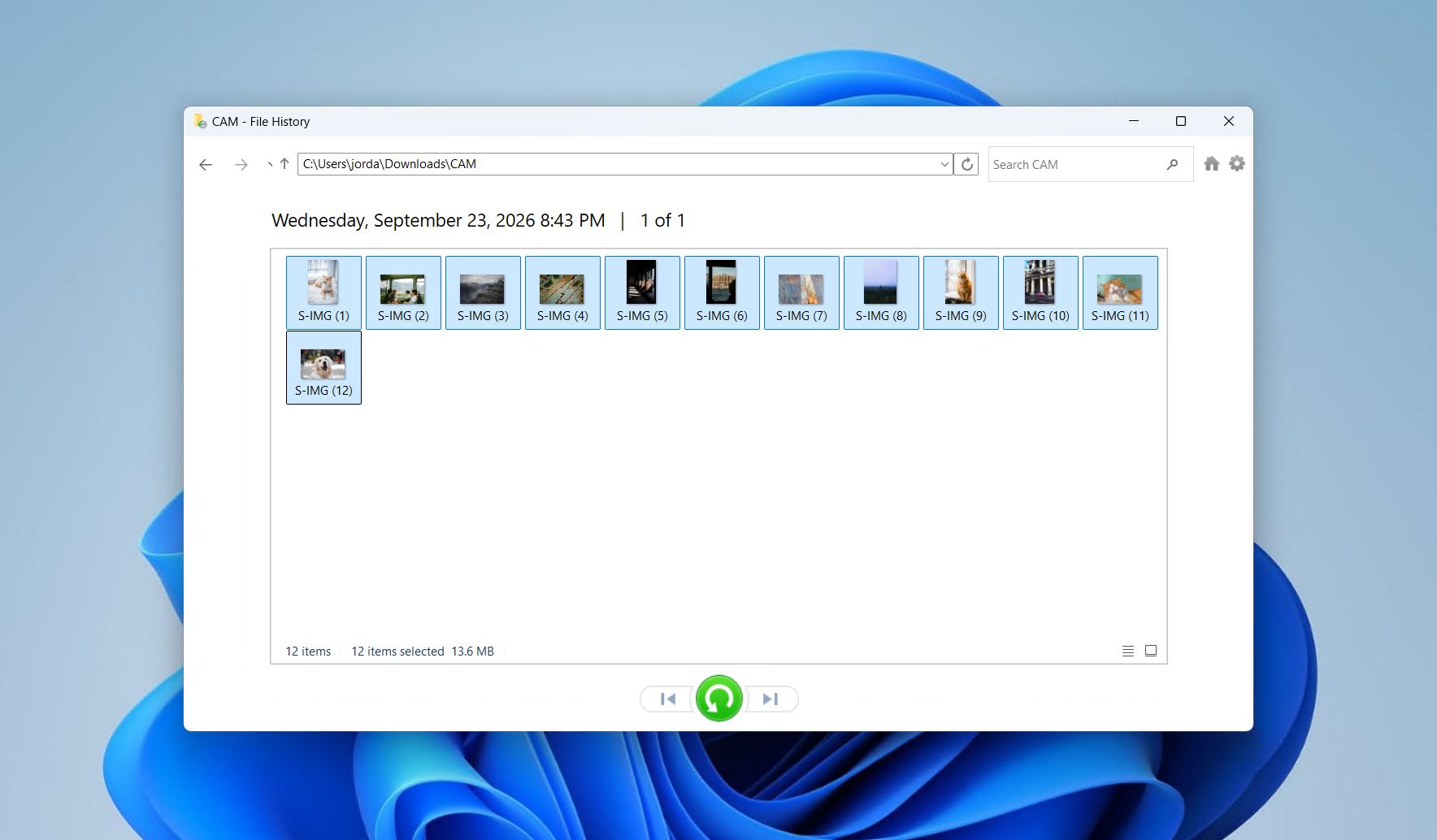This screenshot has height=840, width=1437.
Task: Switch to details view
Action: coord(1128,651)
